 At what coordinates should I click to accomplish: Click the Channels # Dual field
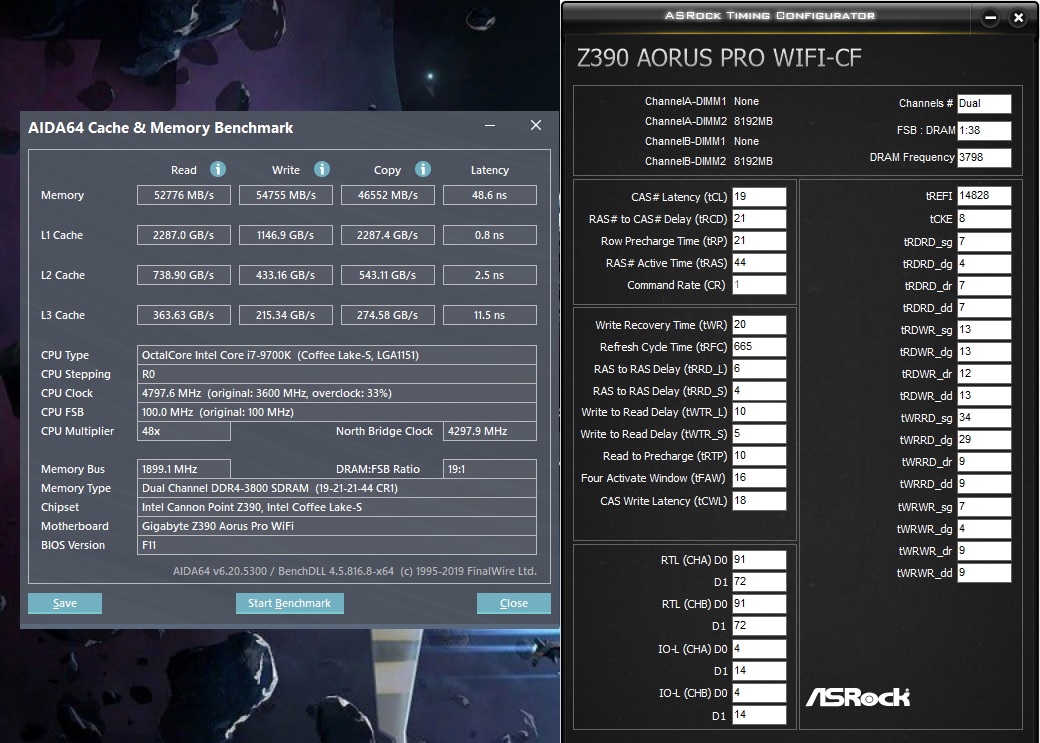pyautogui.click(x=984, y=103)
